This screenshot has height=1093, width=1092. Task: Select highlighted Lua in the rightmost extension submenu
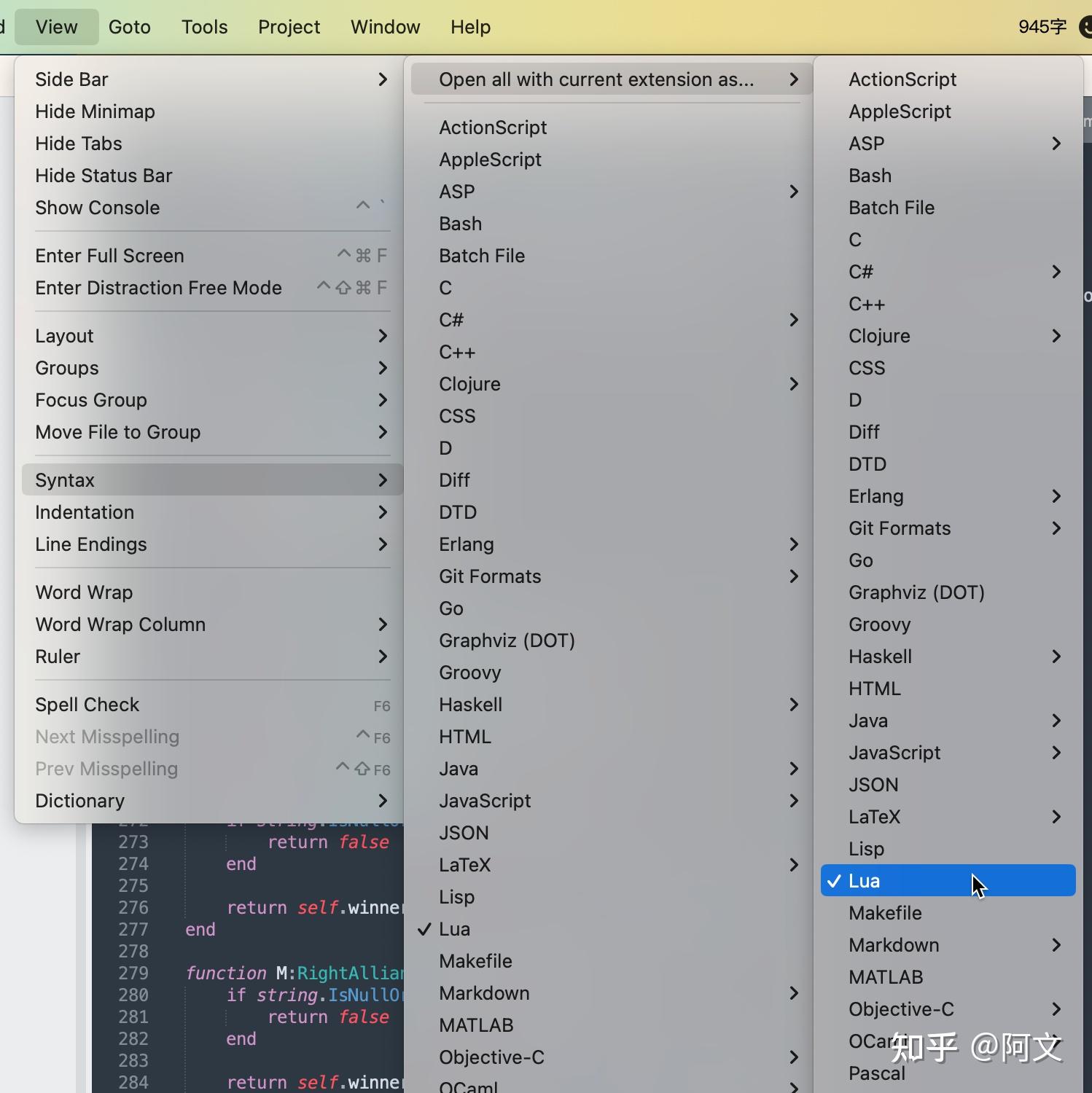point(948,881)
